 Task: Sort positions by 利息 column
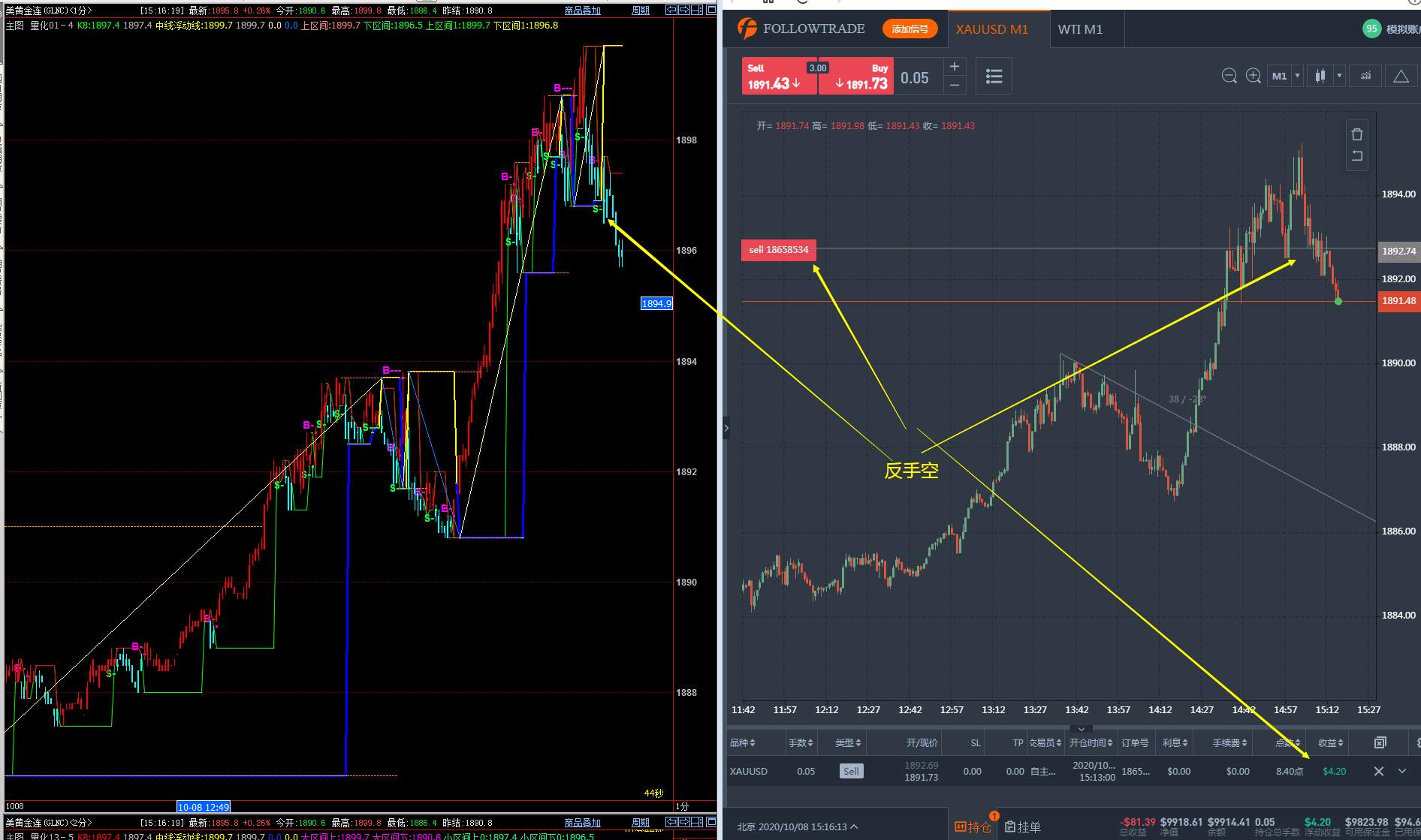[x=1175, y=742]
